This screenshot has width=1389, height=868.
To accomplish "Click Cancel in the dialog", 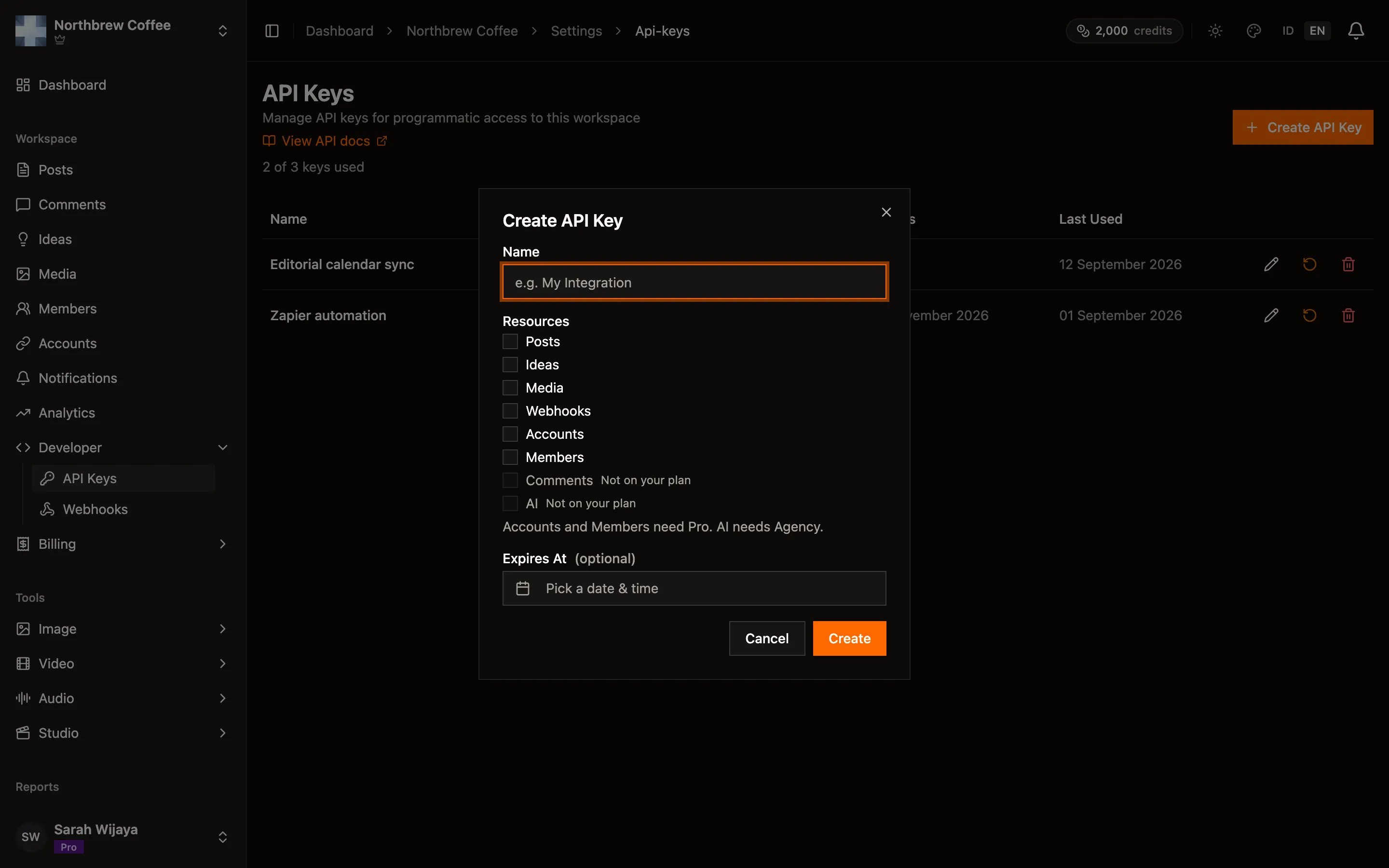I will click(x=767, y=638).
